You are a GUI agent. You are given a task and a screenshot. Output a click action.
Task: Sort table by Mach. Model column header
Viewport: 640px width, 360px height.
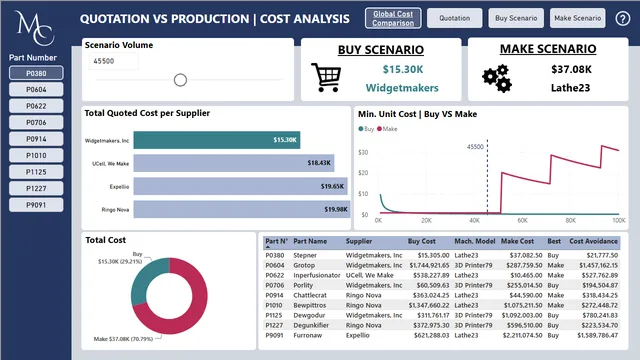475,241
